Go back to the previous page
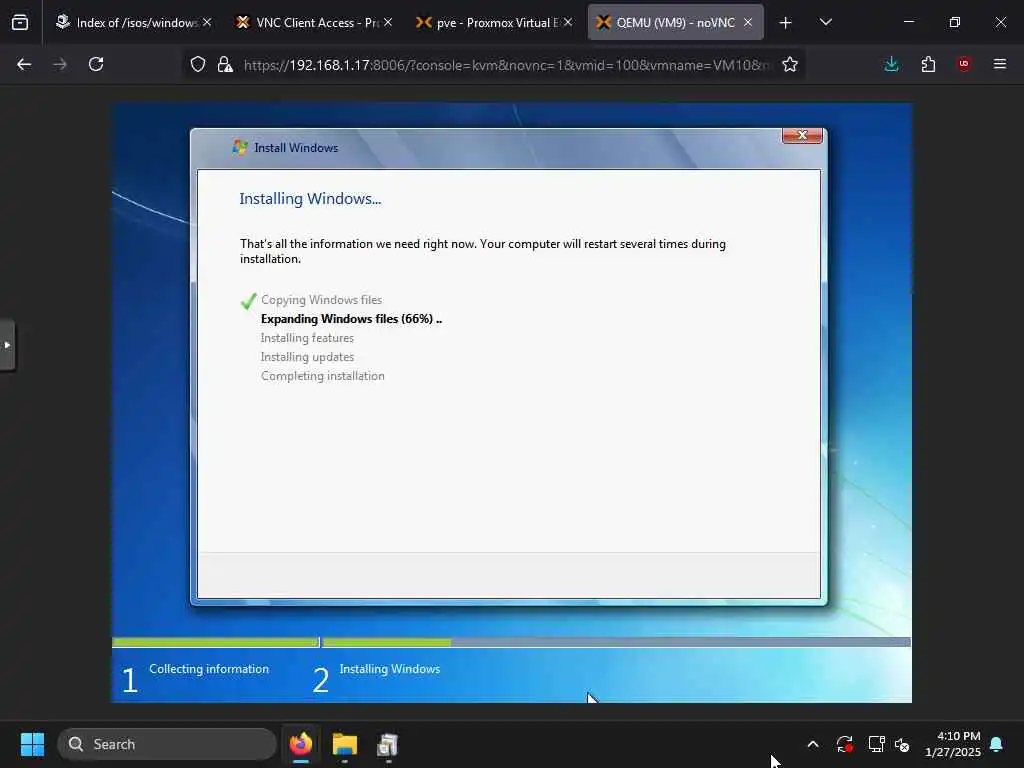This screenshot has width=1024, height=768. [x=24, y=64]
